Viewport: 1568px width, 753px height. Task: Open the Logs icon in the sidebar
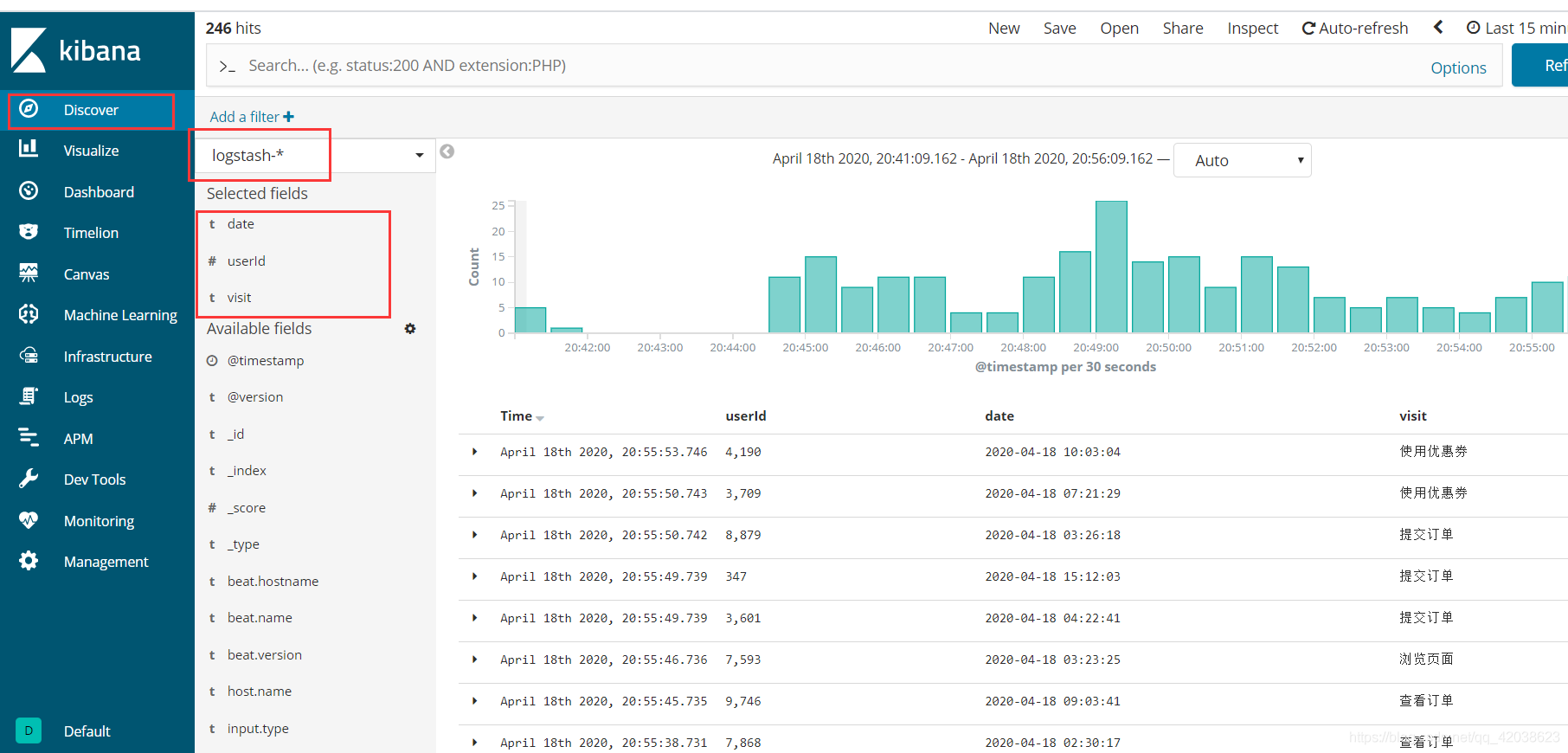click(x=29, y=396)
